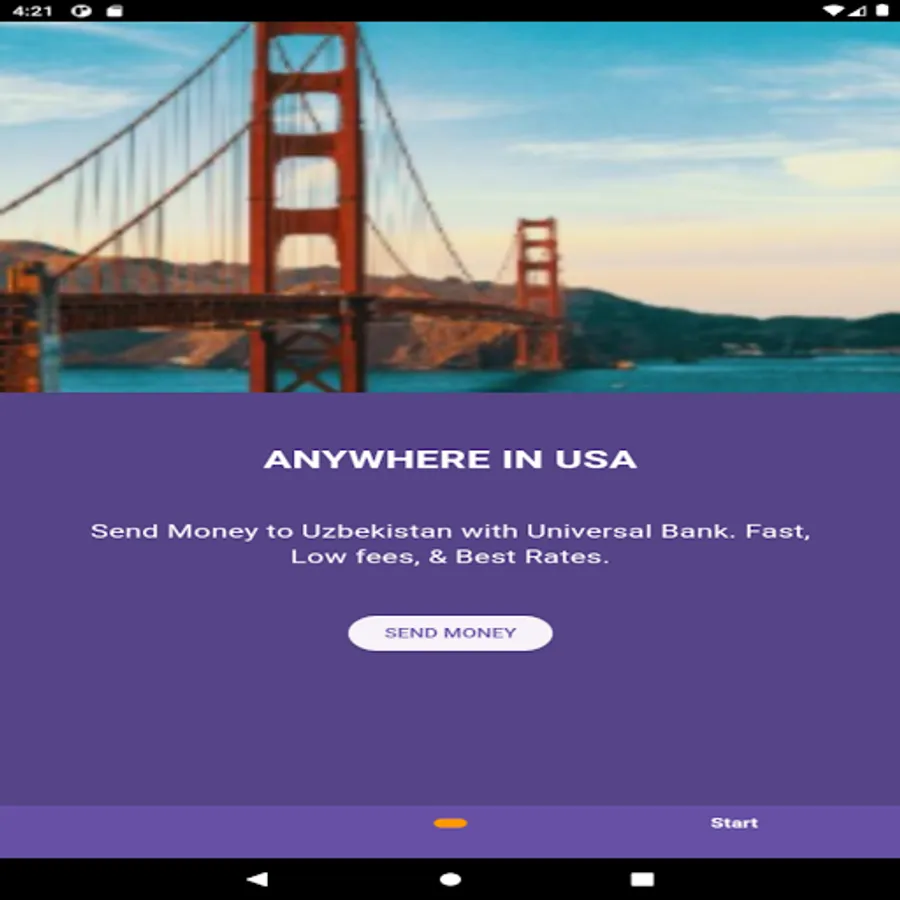The width and height of the screenshot is (900, 900).
Task: Tap the Wi-Fi status icon
Action: point(832,10)
